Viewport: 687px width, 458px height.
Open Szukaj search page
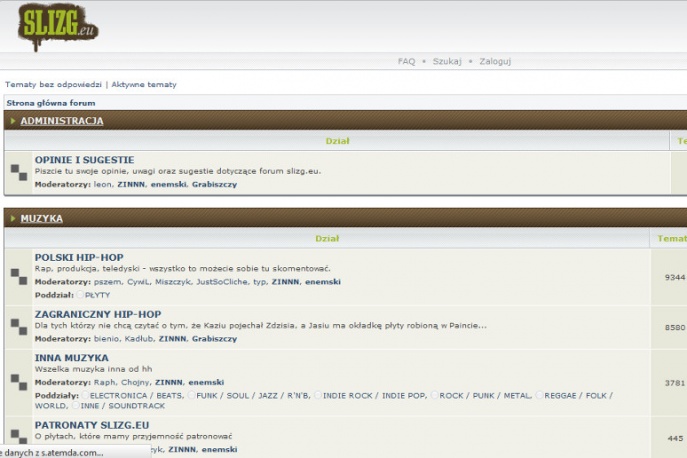(x=447, y=61)
